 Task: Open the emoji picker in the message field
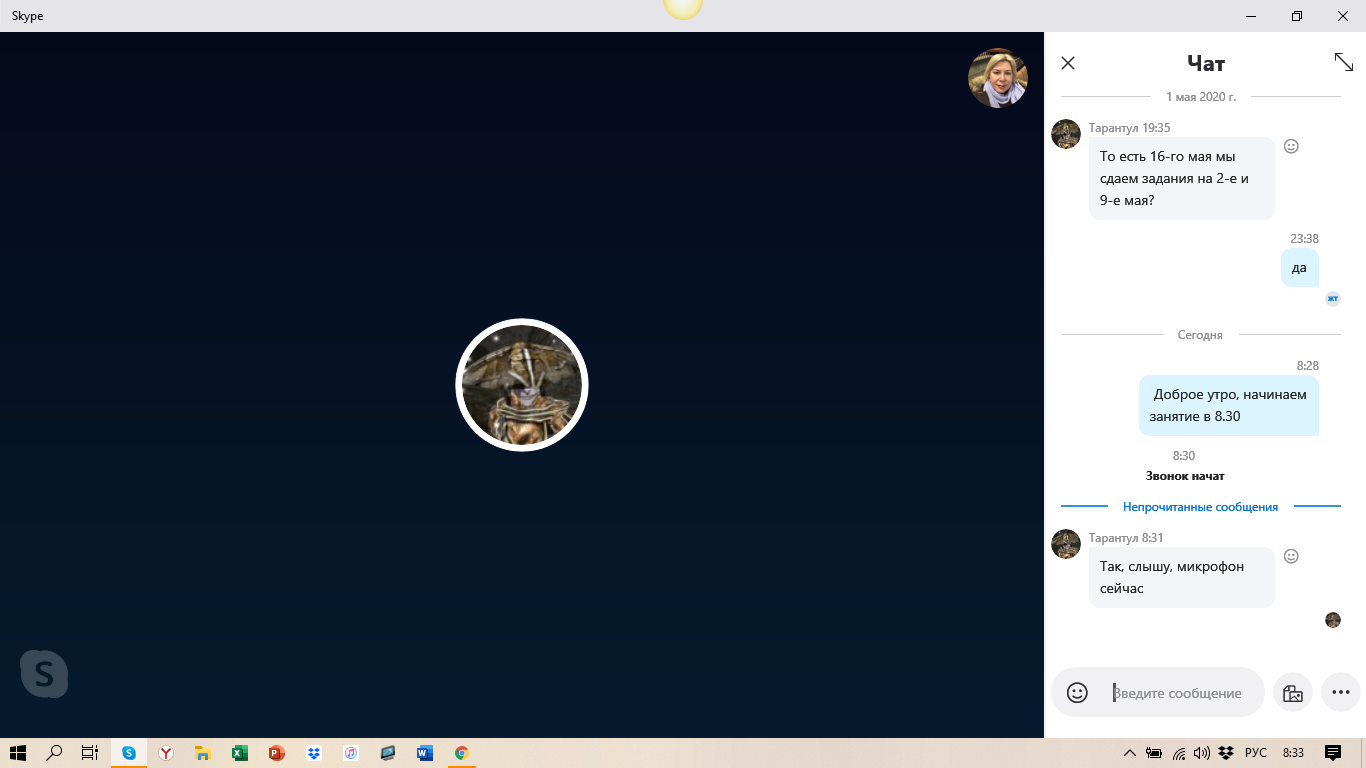(x=1077, y=693)
